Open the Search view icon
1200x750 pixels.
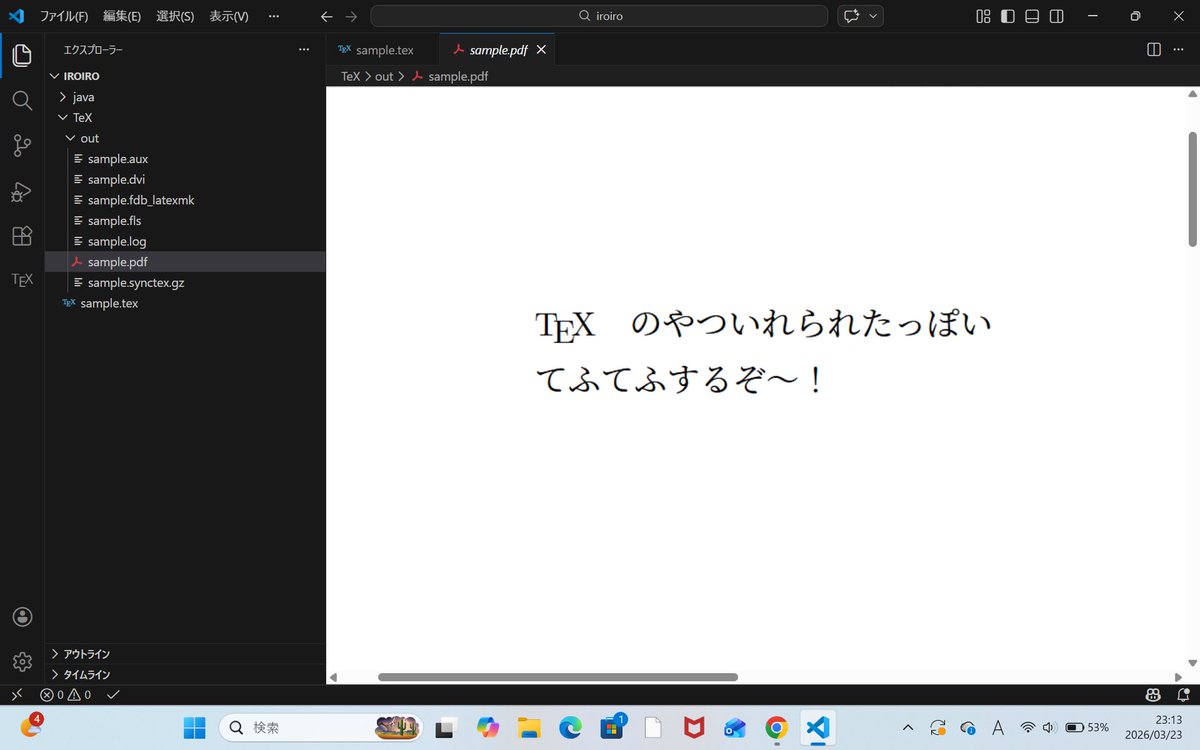click(x=21, y=100)
